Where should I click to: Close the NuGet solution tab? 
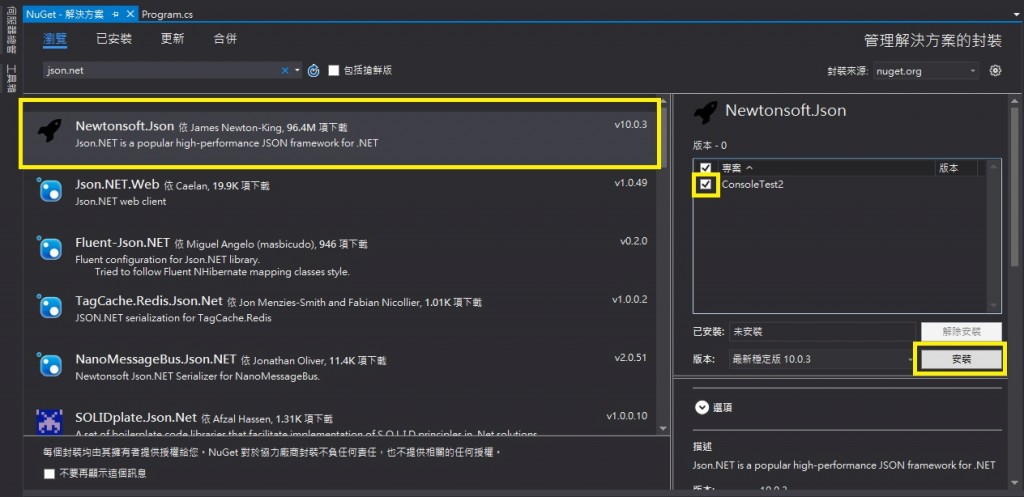pos(130,14)
